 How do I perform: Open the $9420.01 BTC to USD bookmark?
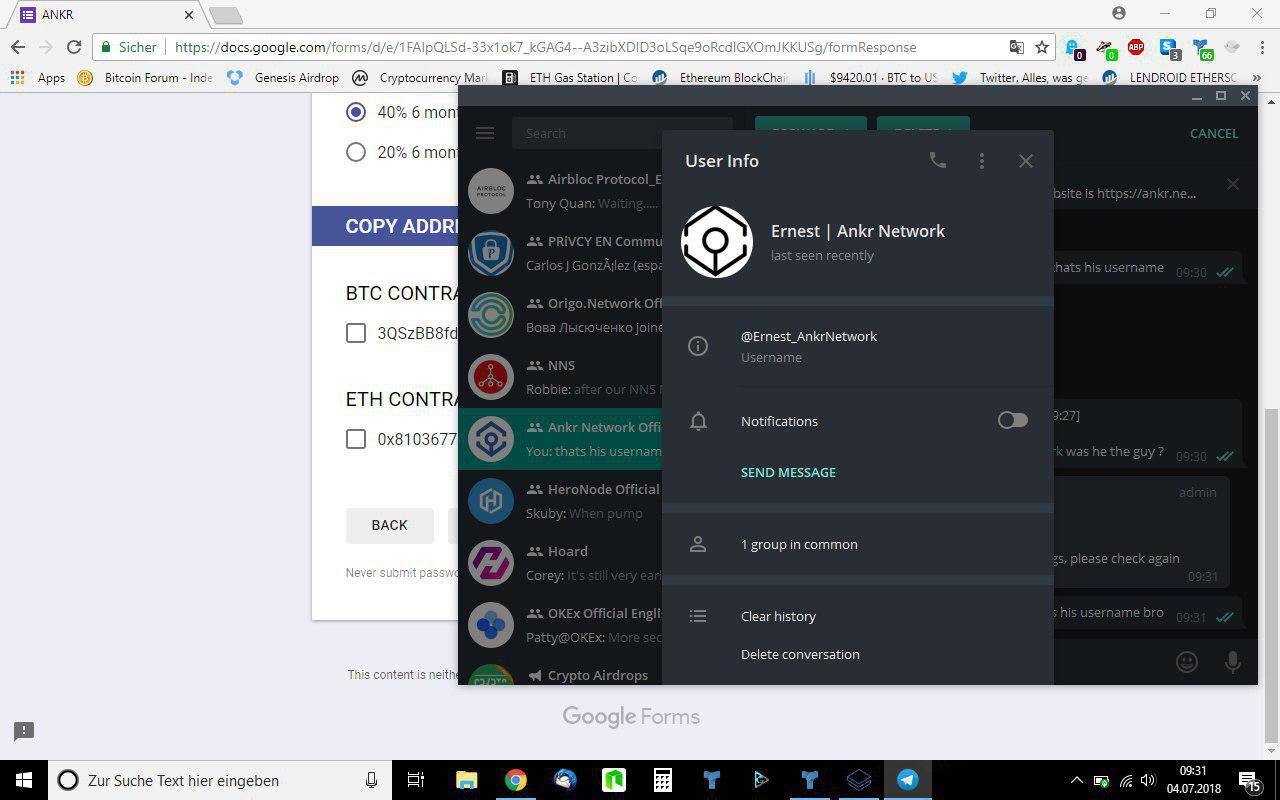871,77
